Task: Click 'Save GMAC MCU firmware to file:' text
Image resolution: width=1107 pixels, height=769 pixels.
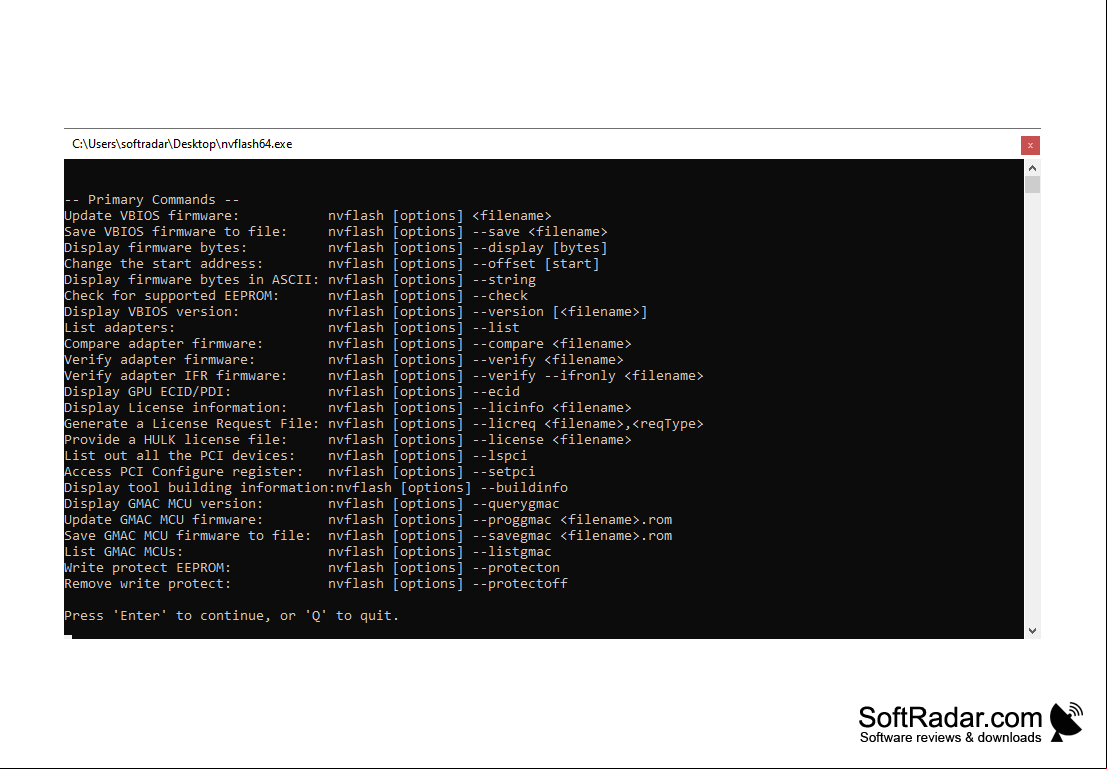Action: coord(188,536)
